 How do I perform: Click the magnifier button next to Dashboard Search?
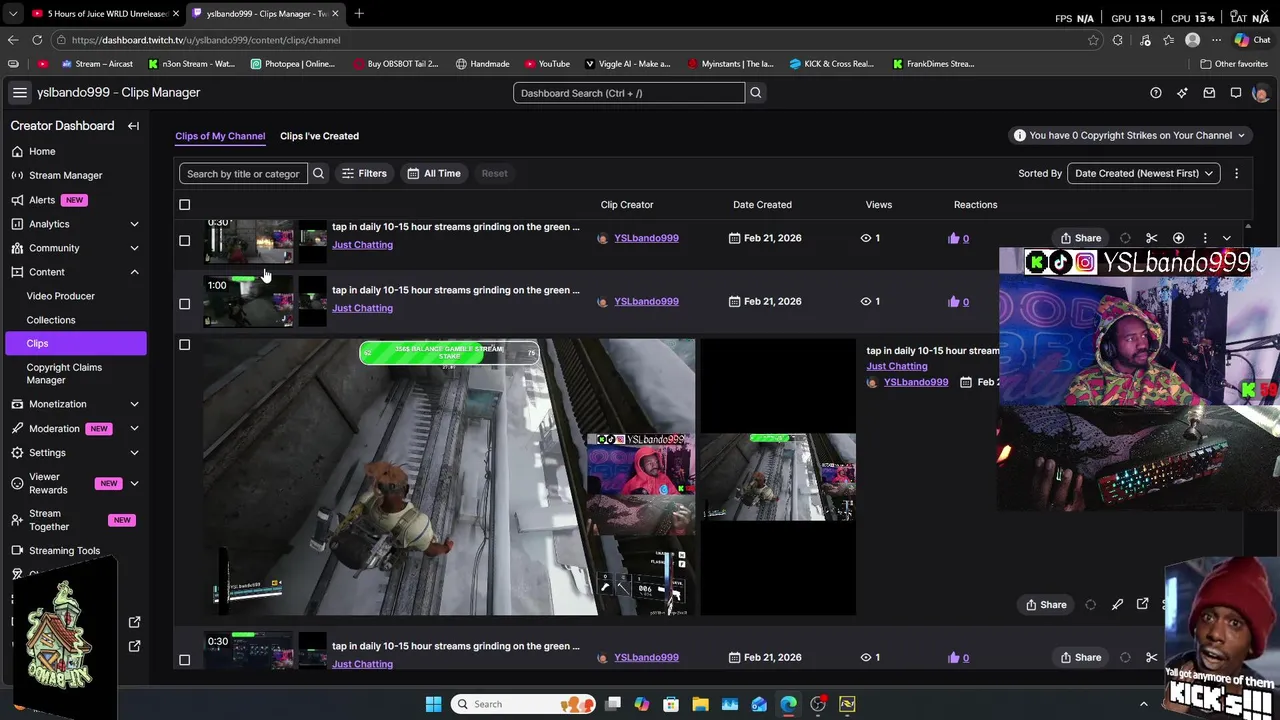756,93
